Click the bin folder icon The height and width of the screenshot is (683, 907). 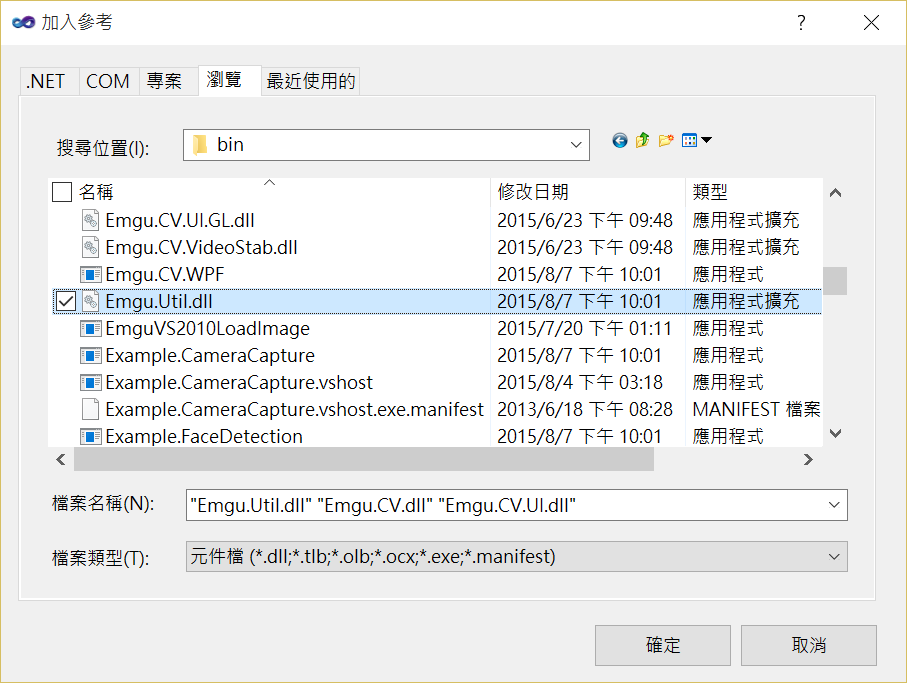(x=200, y=145)
